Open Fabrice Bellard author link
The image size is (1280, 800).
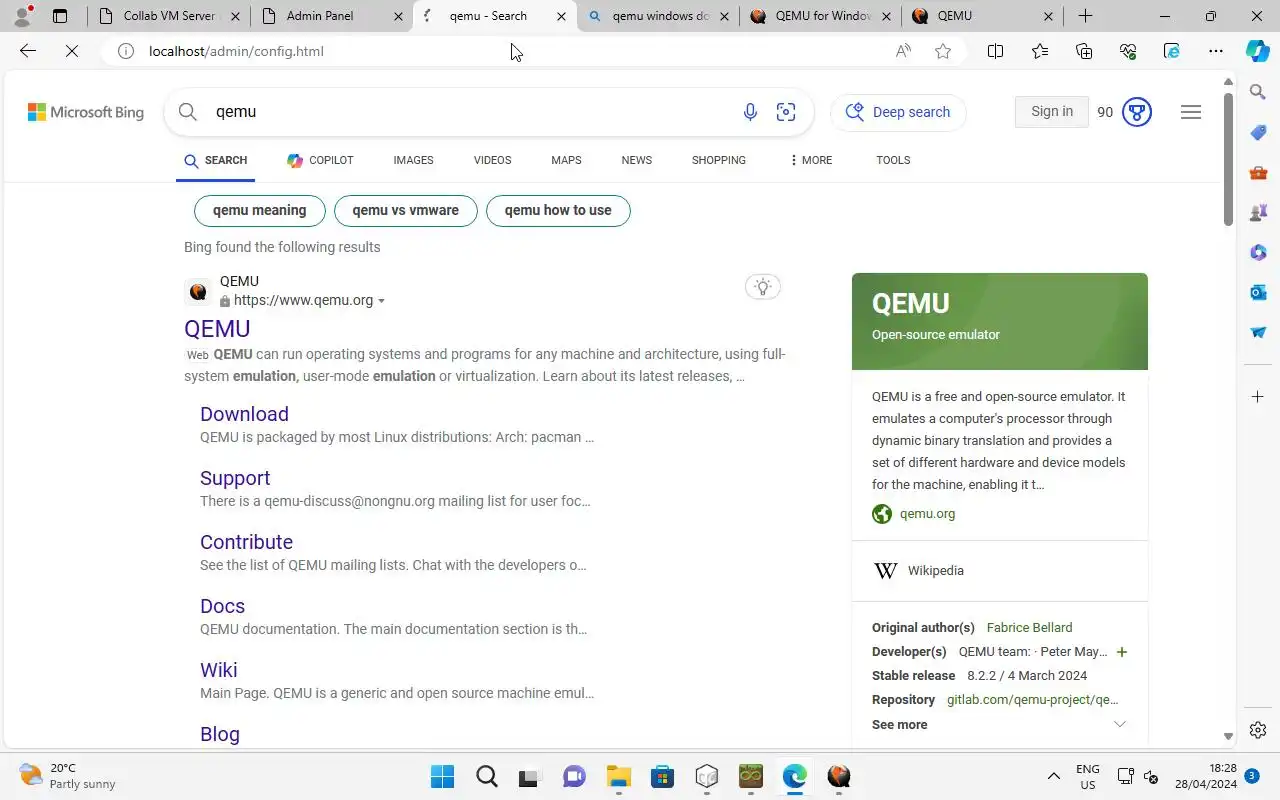pyautogui.click(x=1029, y=628)
